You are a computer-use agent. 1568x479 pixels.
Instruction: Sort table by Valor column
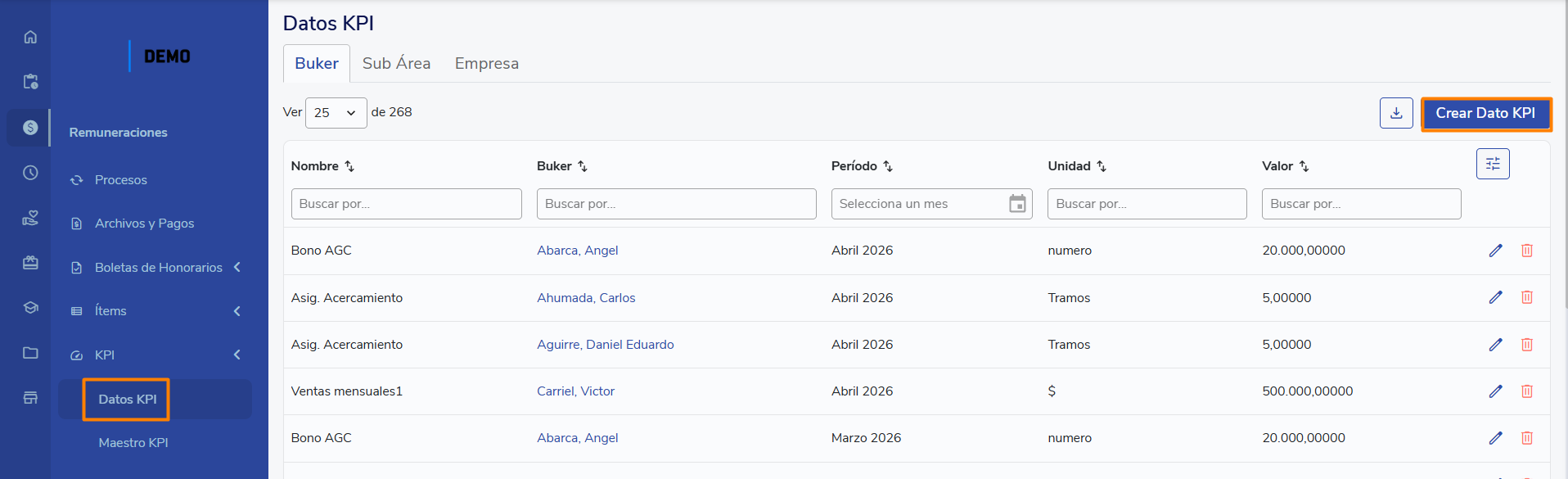tap(1304, 166)
